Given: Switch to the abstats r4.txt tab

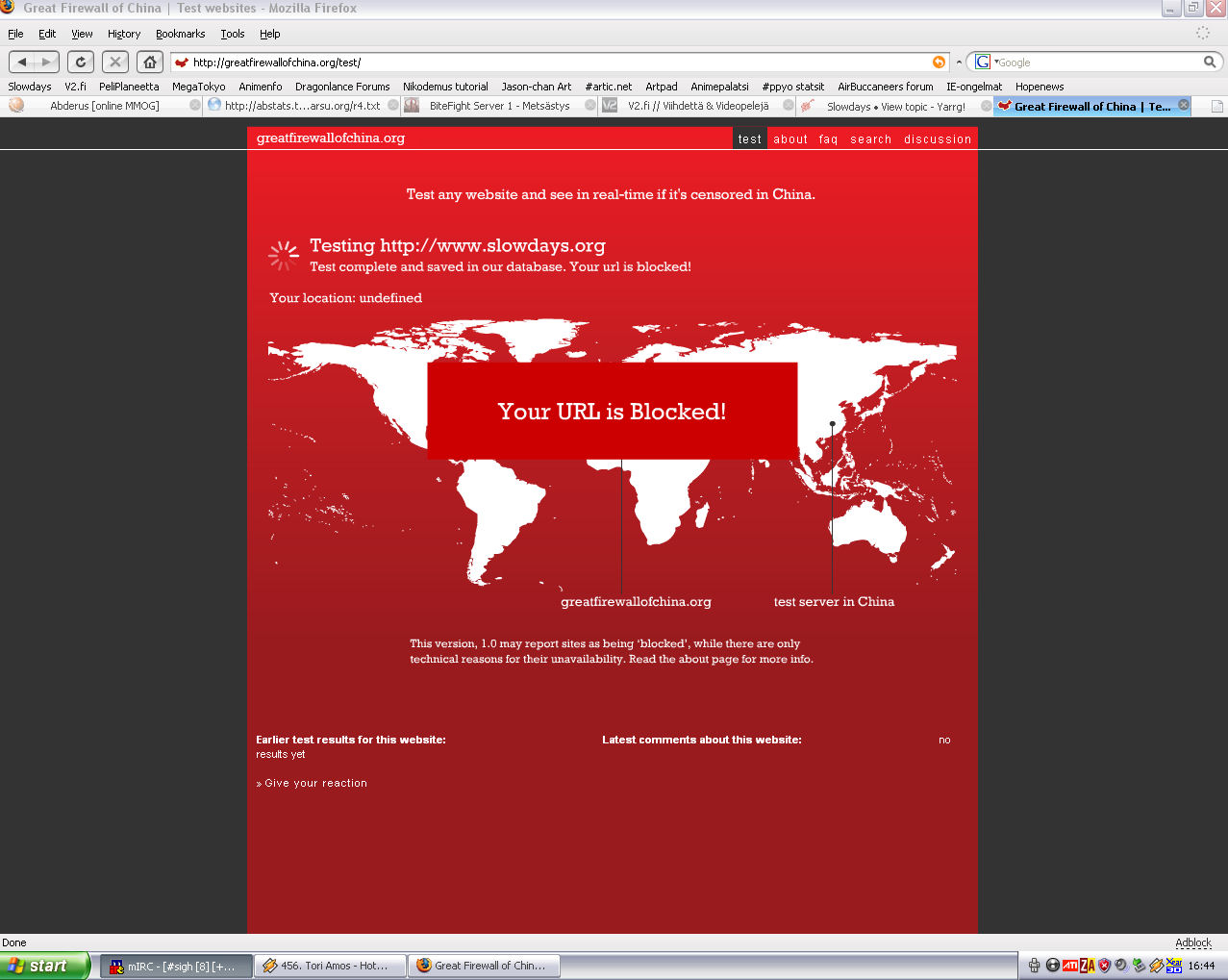Looking at the screenshot, I should (x=302, y=106).
